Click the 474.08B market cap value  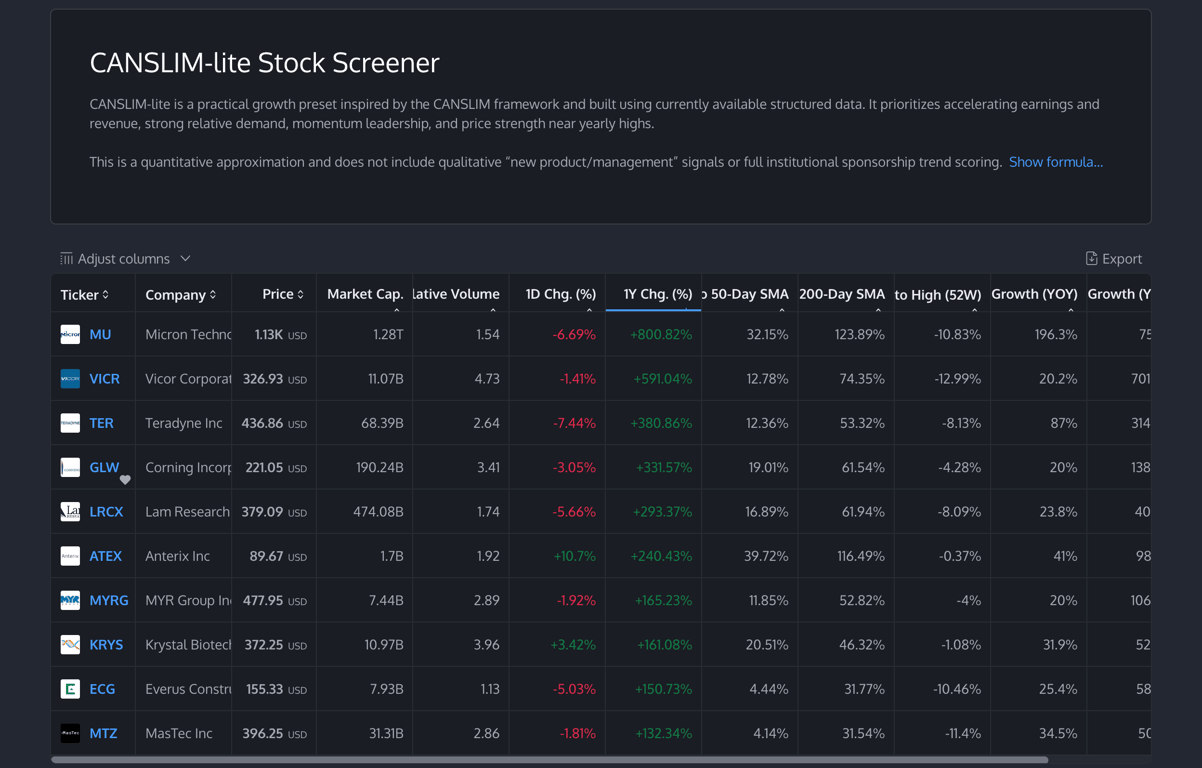tap(378, 512)
